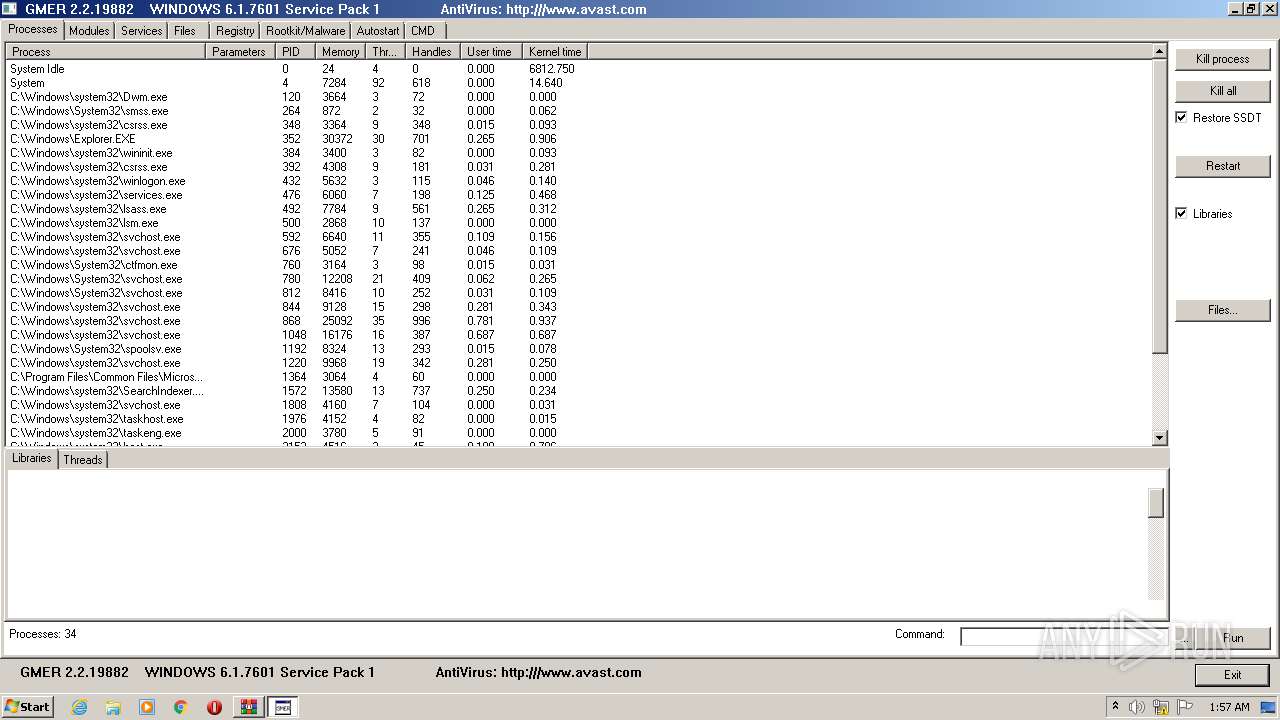Switch to the Modules tab
The width and height of the screenshot is (1280, 720).
[89, 31]
